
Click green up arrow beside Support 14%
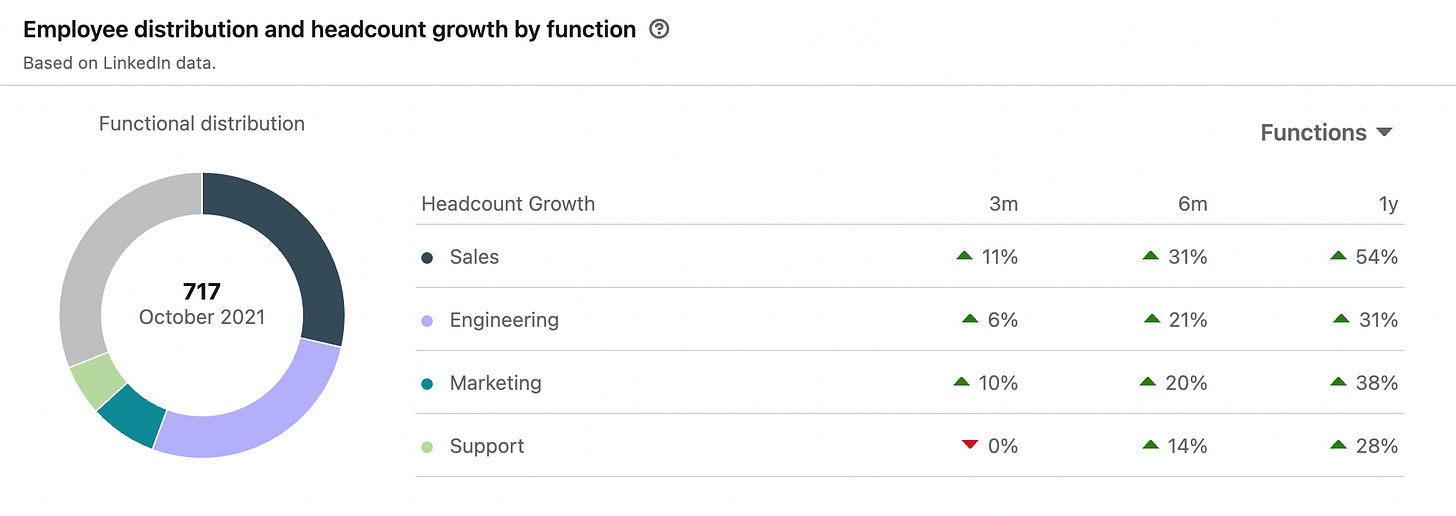[1151, 445]
